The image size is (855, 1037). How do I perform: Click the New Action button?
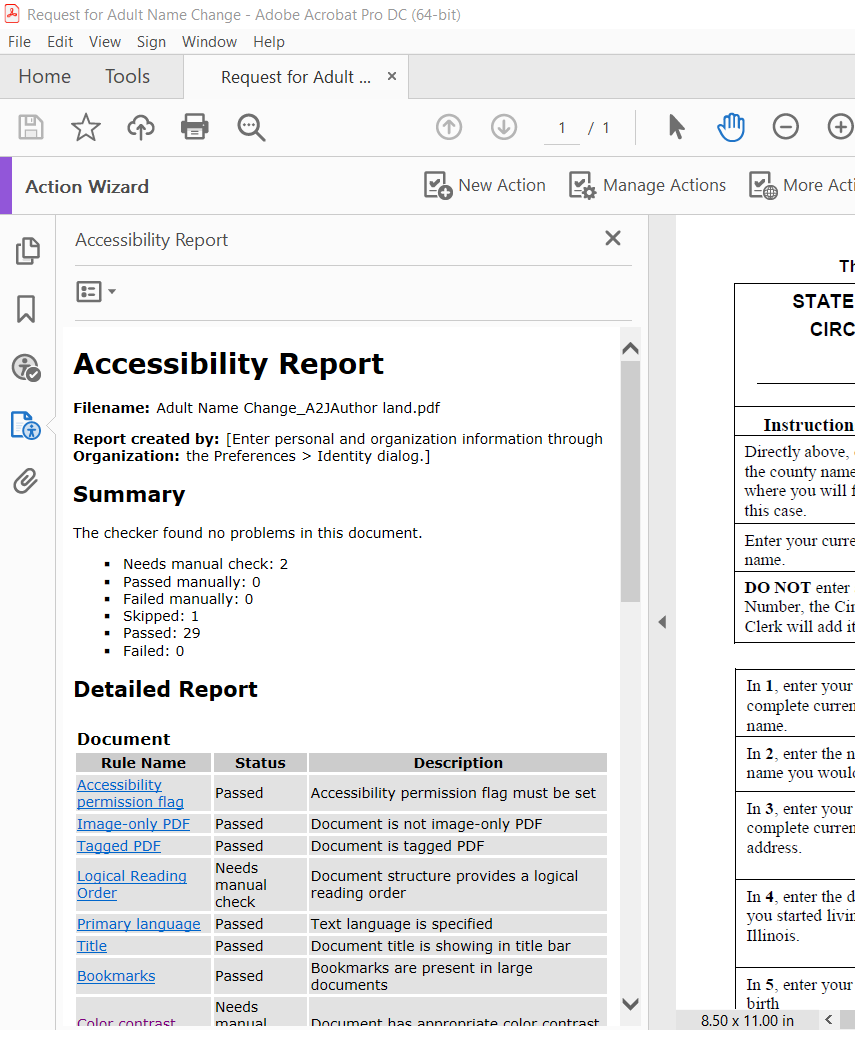(x=485, y=186)
